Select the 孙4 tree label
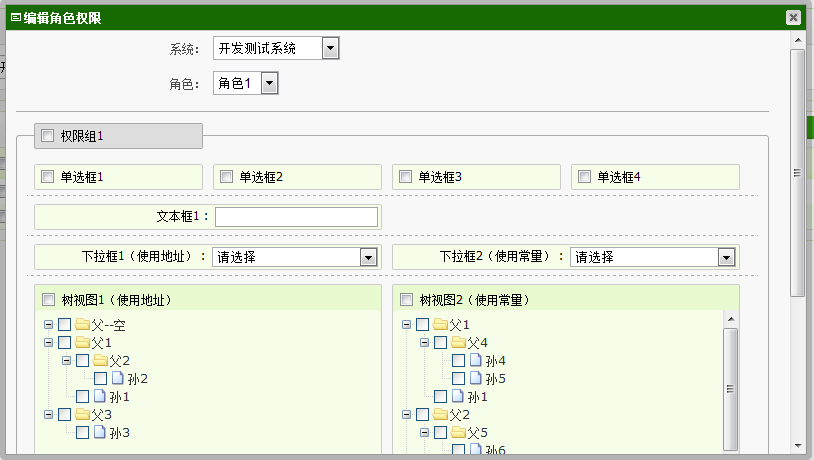This screenshot has height=460, width=814. click(x=495, y=361)
